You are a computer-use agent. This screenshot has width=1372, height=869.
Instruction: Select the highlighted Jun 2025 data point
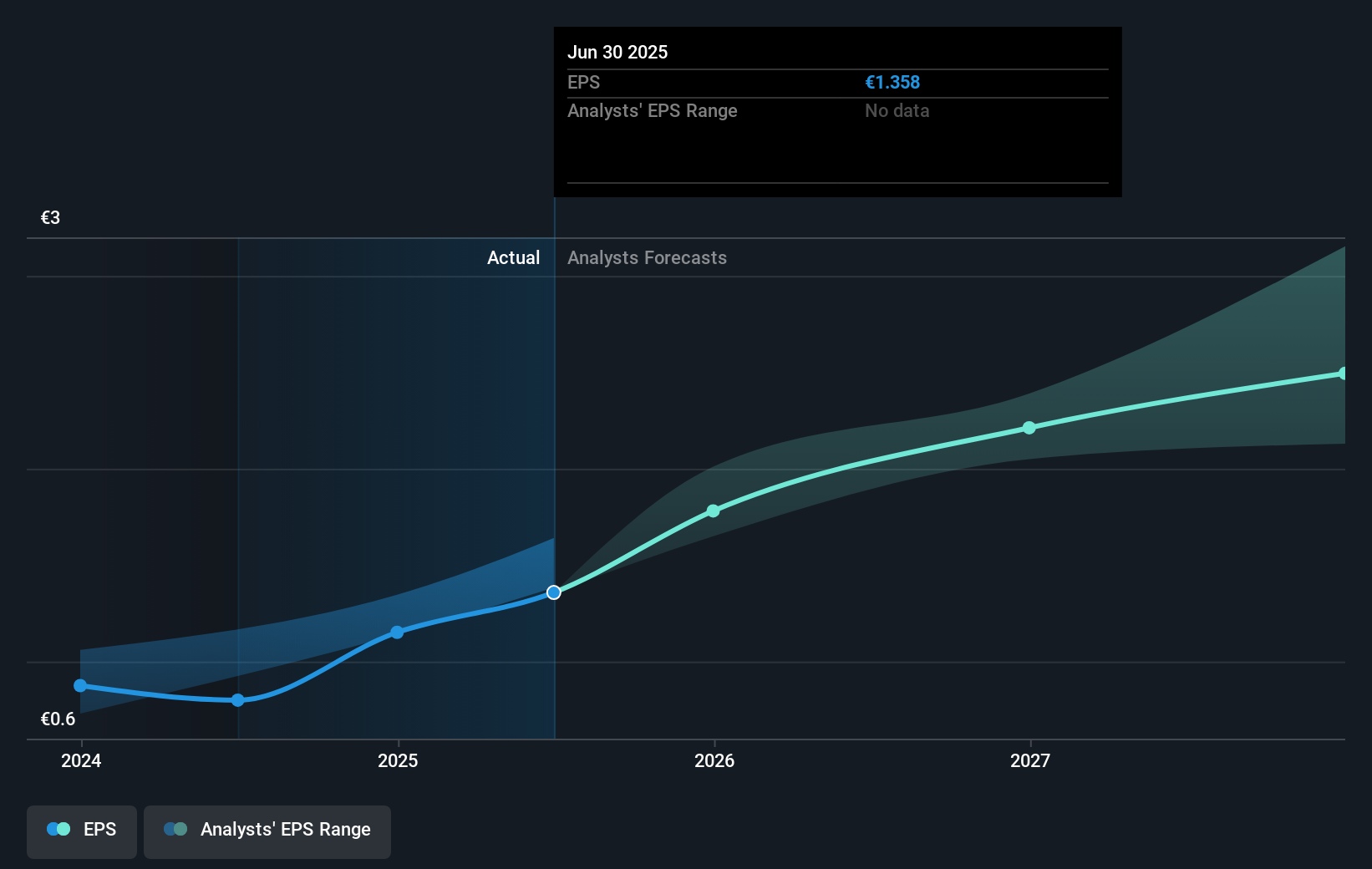(x=552, y=592)
